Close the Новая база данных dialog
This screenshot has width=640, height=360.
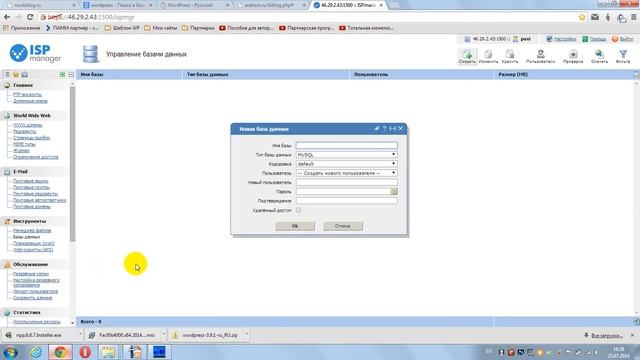[401, 129]
